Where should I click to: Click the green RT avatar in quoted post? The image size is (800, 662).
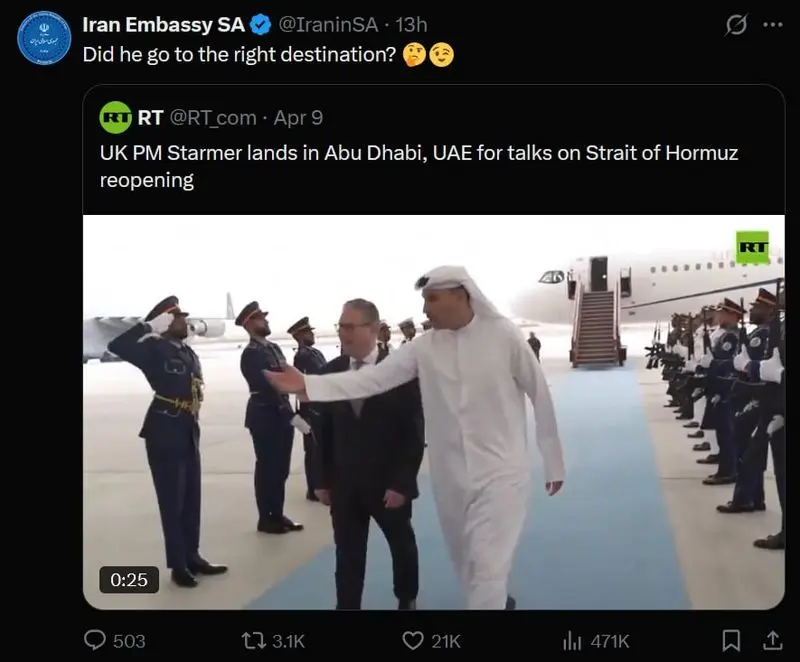[116, 117]
